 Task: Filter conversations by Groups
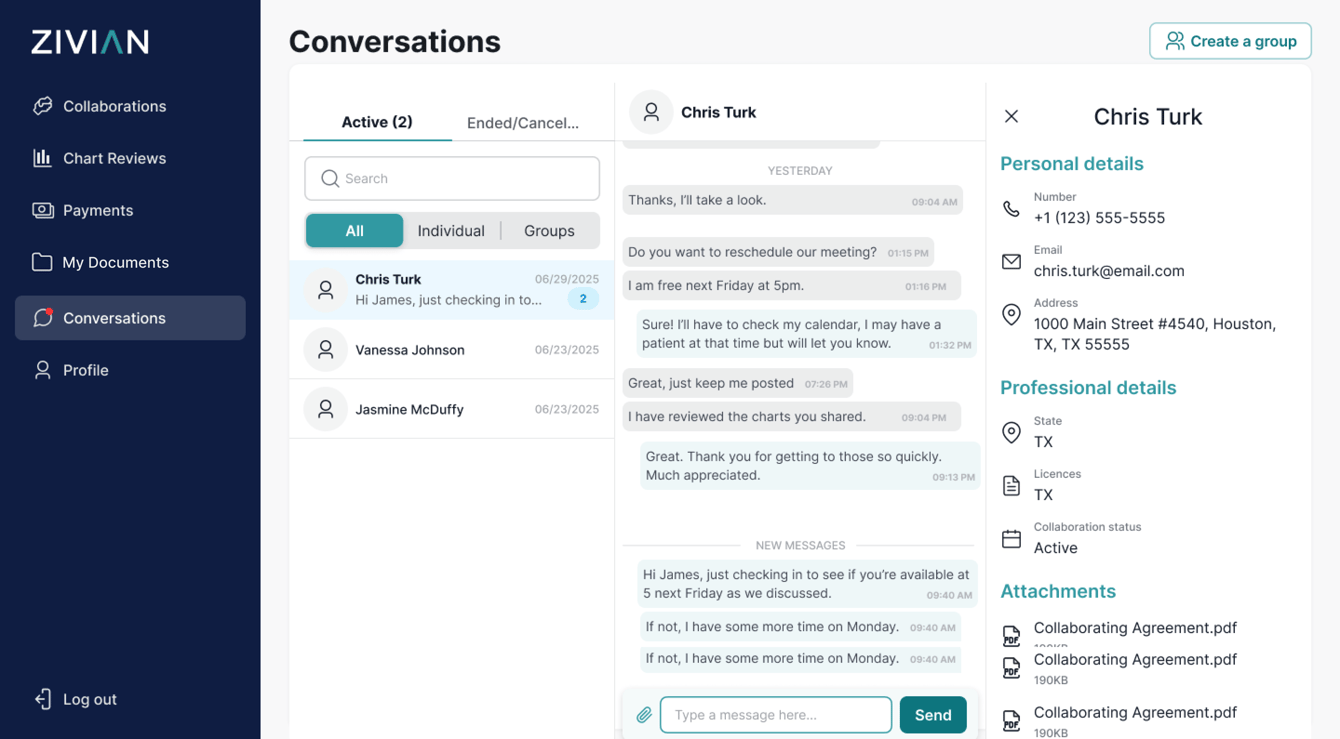tap(549, 231)
